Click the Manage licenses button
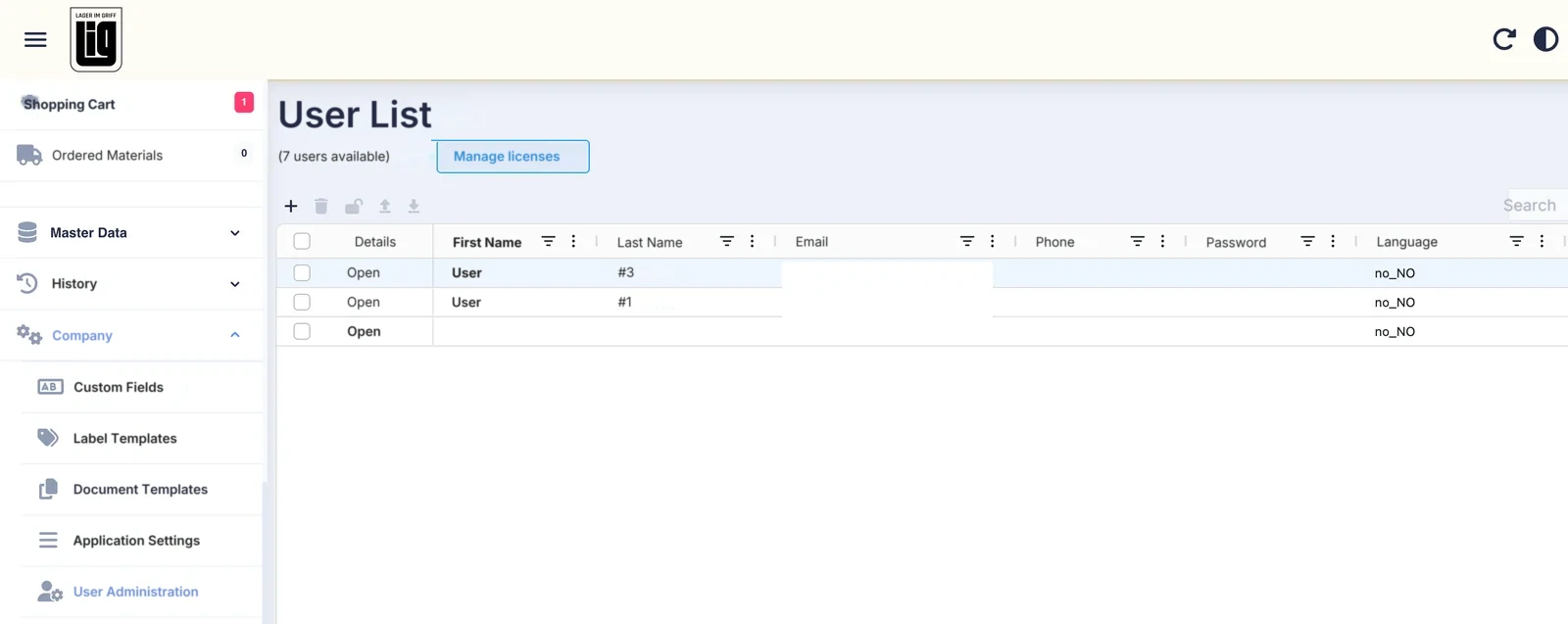 click(513, 157)
